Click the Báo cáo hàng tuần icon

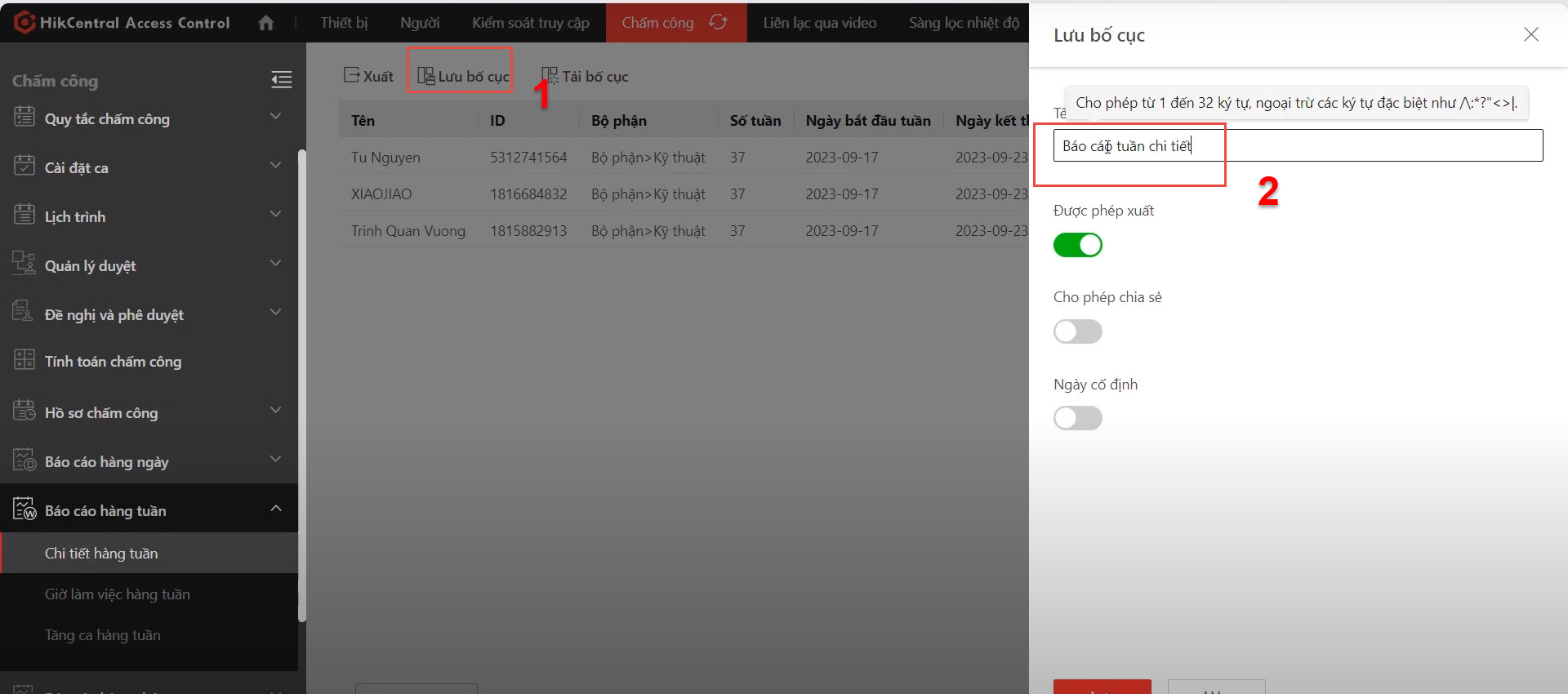coord(24,509)
